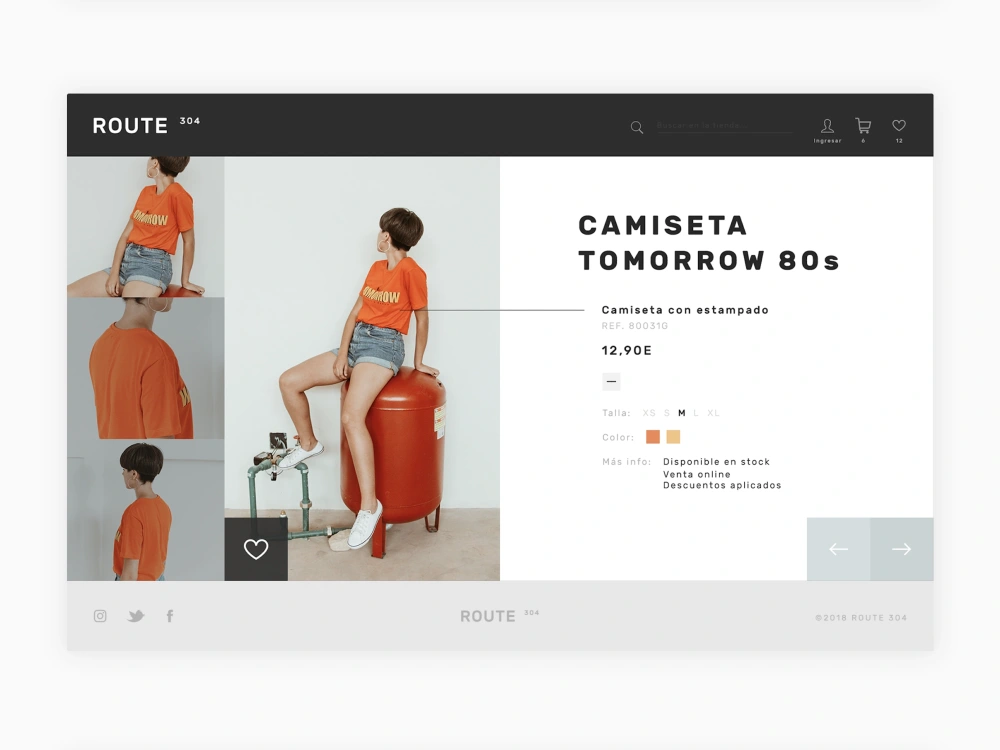
Task: Click 'Venta online' text
Action: [x=696, y=474]
